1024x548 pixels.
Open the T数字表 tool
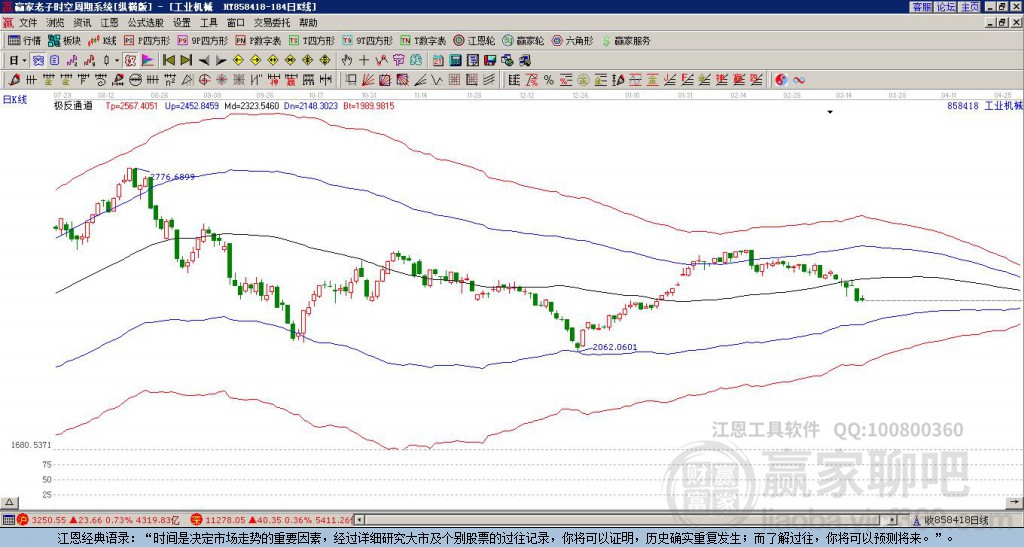423,40
